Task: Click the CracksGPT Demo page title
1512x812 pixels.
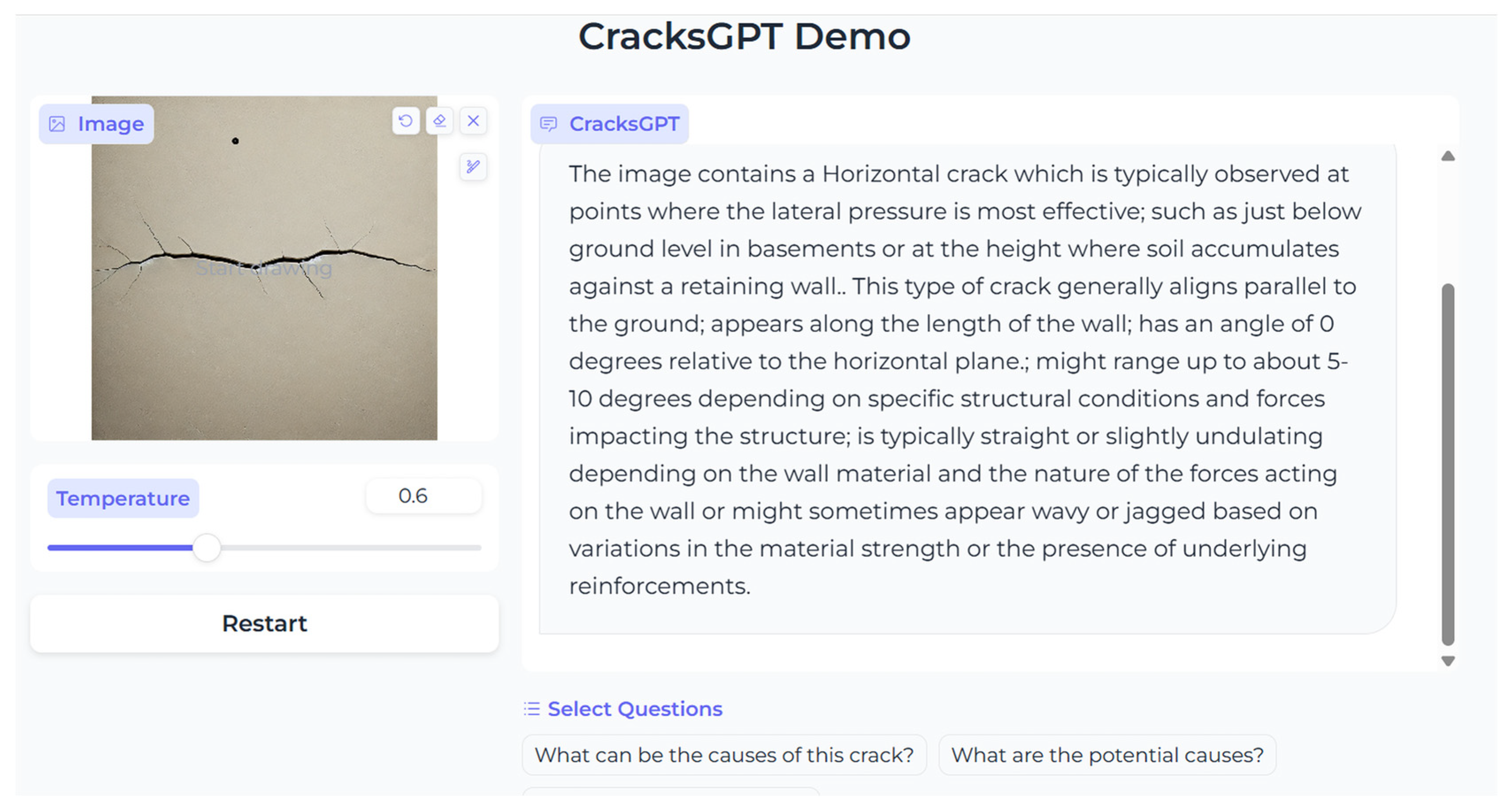Action: tap(744, 36)
